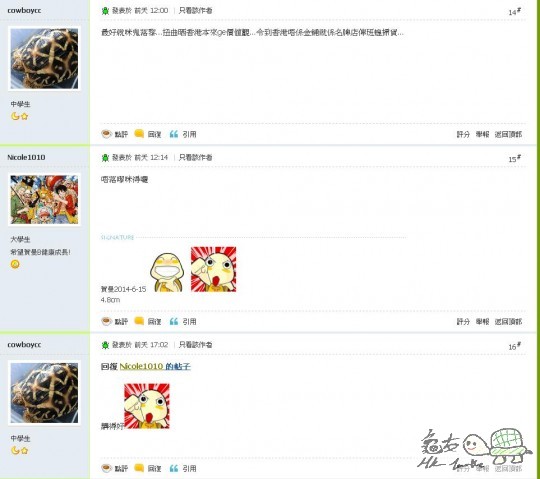Image resolution: width=540 pixels, height=479 pixels.
Task: Click the reply bubble icon in post 14
Action: 139,134
